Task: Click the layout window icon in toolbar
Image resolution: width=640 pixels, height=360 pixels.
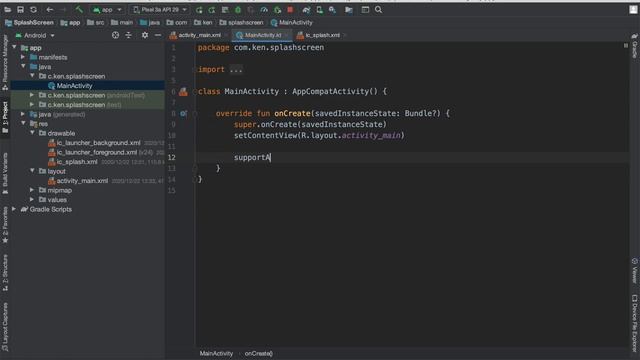Action: [x=365, y=9]
